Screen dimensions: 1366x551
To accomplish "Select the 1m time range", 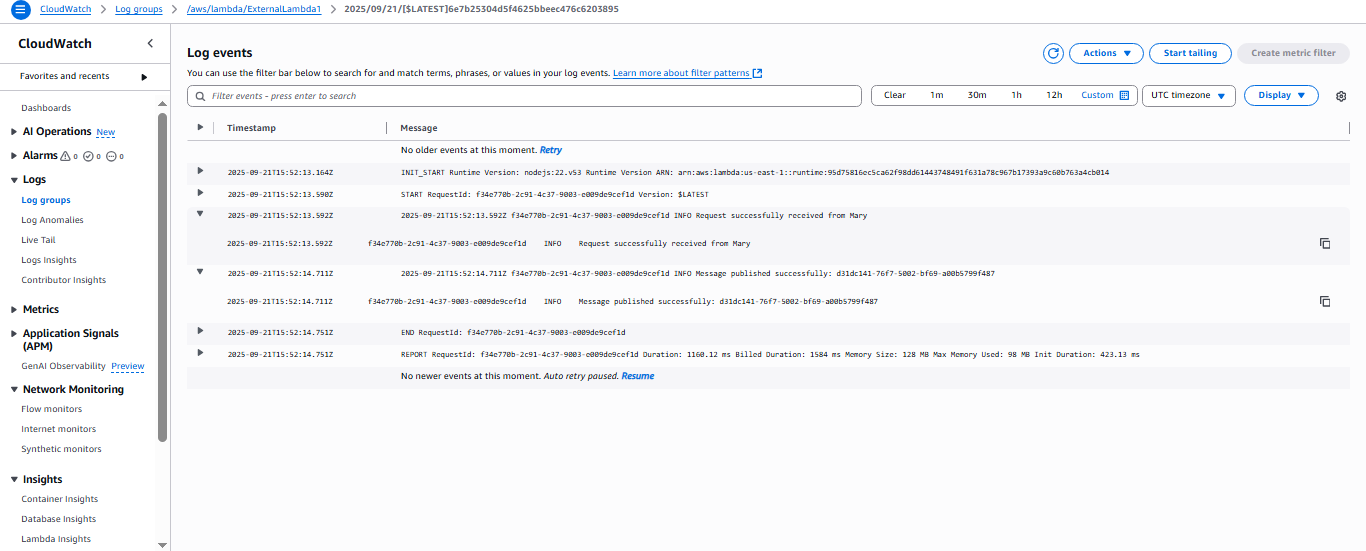I will pos(936,95).
